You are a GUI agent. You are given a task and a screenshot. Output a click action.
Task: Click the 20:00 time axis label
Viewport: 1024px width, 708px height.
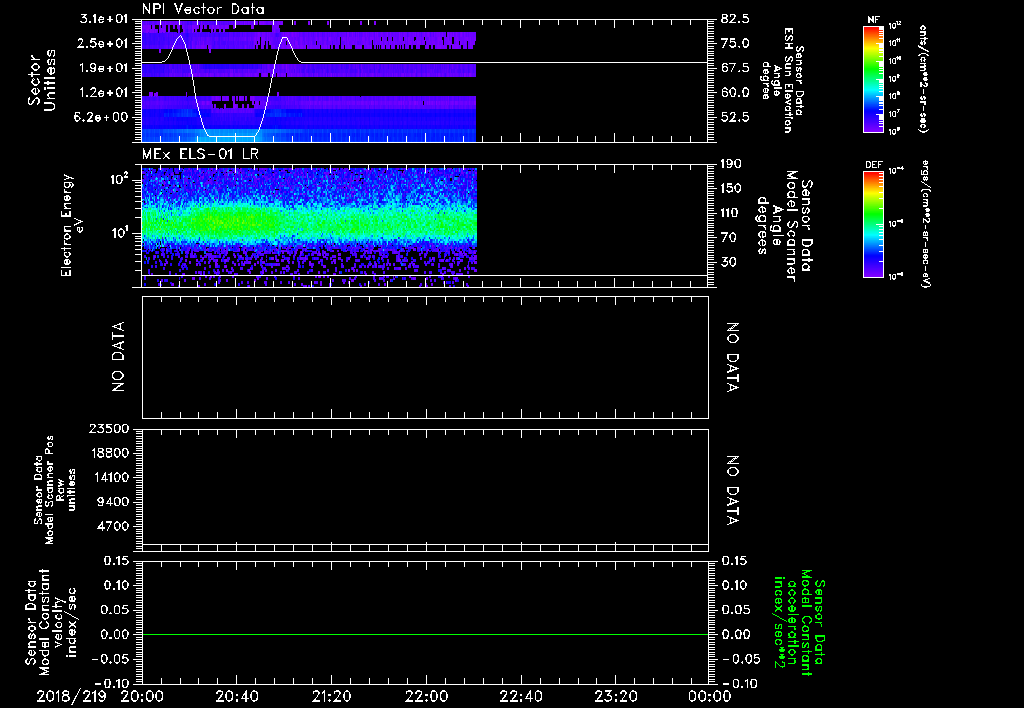click(x=142, y=696)
